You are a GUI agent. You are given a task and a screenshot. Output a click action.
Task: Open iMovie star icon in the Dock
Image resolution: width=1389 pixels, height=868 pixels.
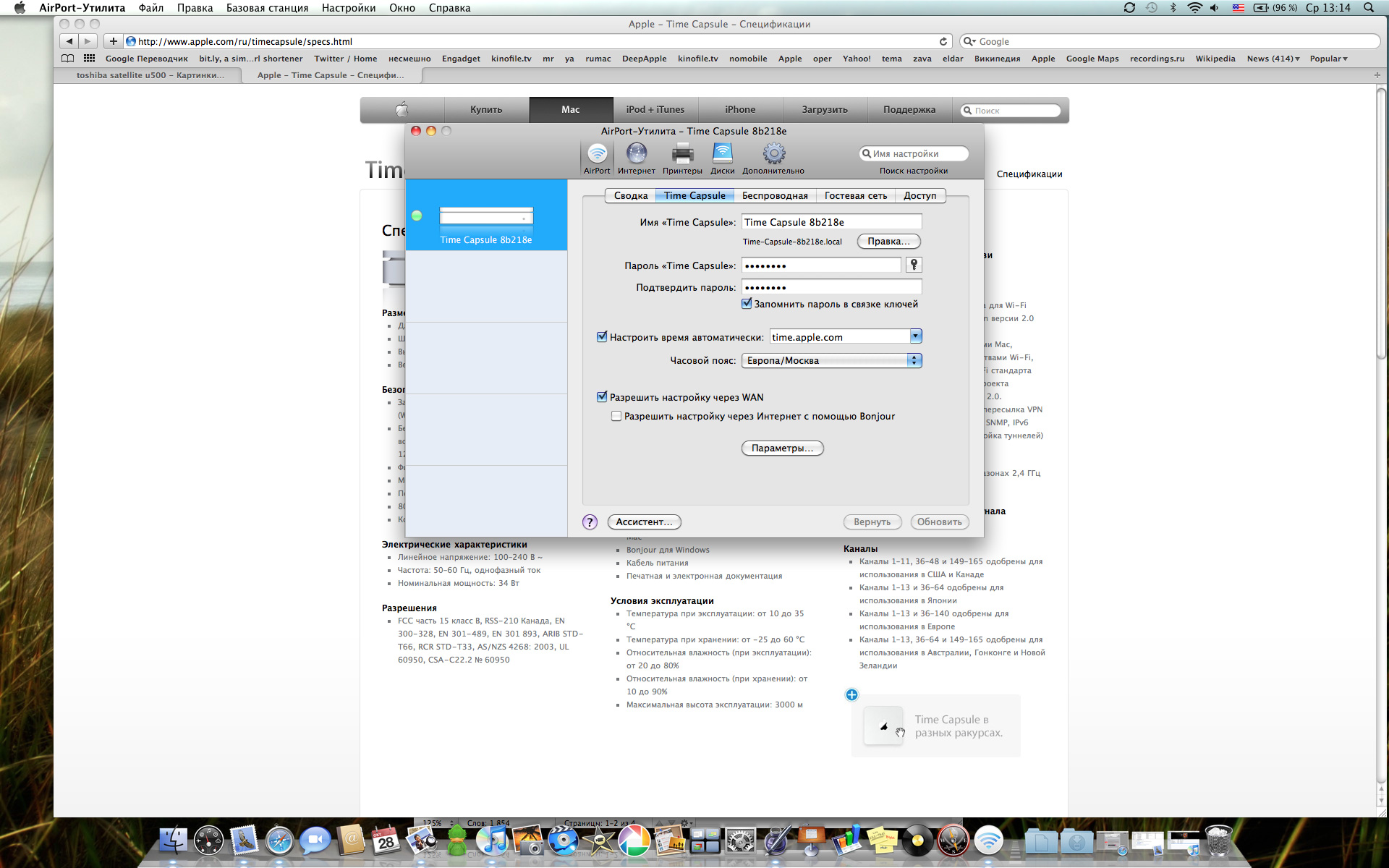[x=598, y=841]
